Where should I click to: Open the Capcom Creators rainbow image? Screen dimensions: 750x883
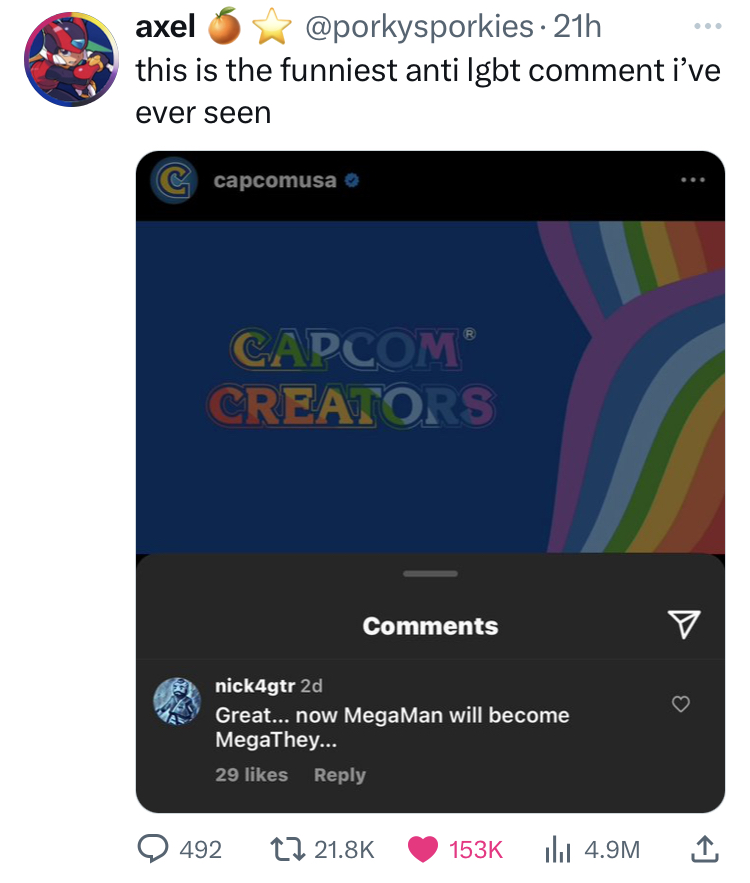pos(430,387)
